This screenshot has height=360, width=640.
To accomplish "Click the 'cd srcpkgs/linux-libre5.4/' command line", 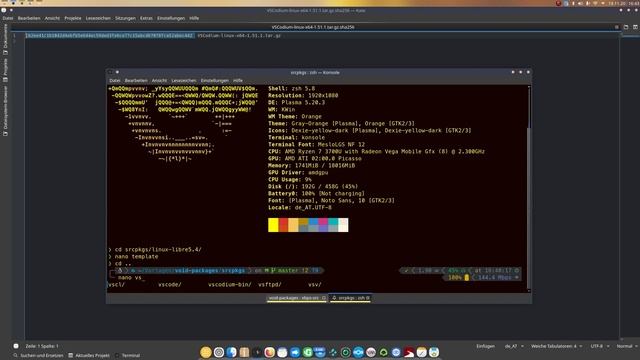I will click(x=158, y=249).
